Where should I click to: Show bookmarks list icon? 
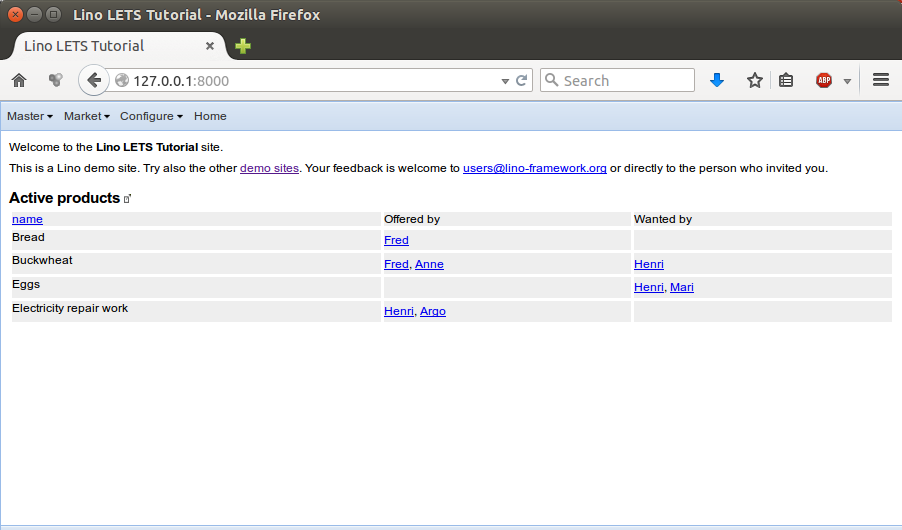[x=786, y=81]
